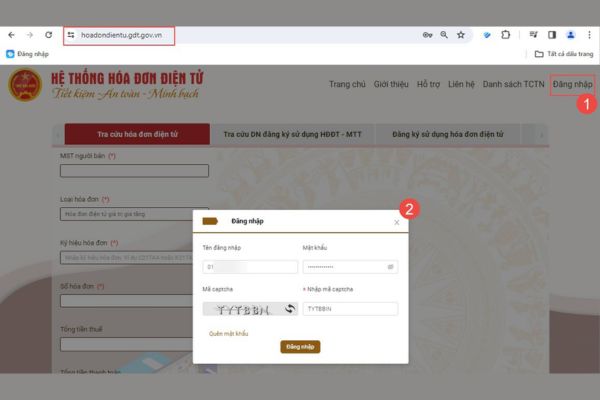
Task: Close the Đăng nhập dialog
Action: coord(397,222)
